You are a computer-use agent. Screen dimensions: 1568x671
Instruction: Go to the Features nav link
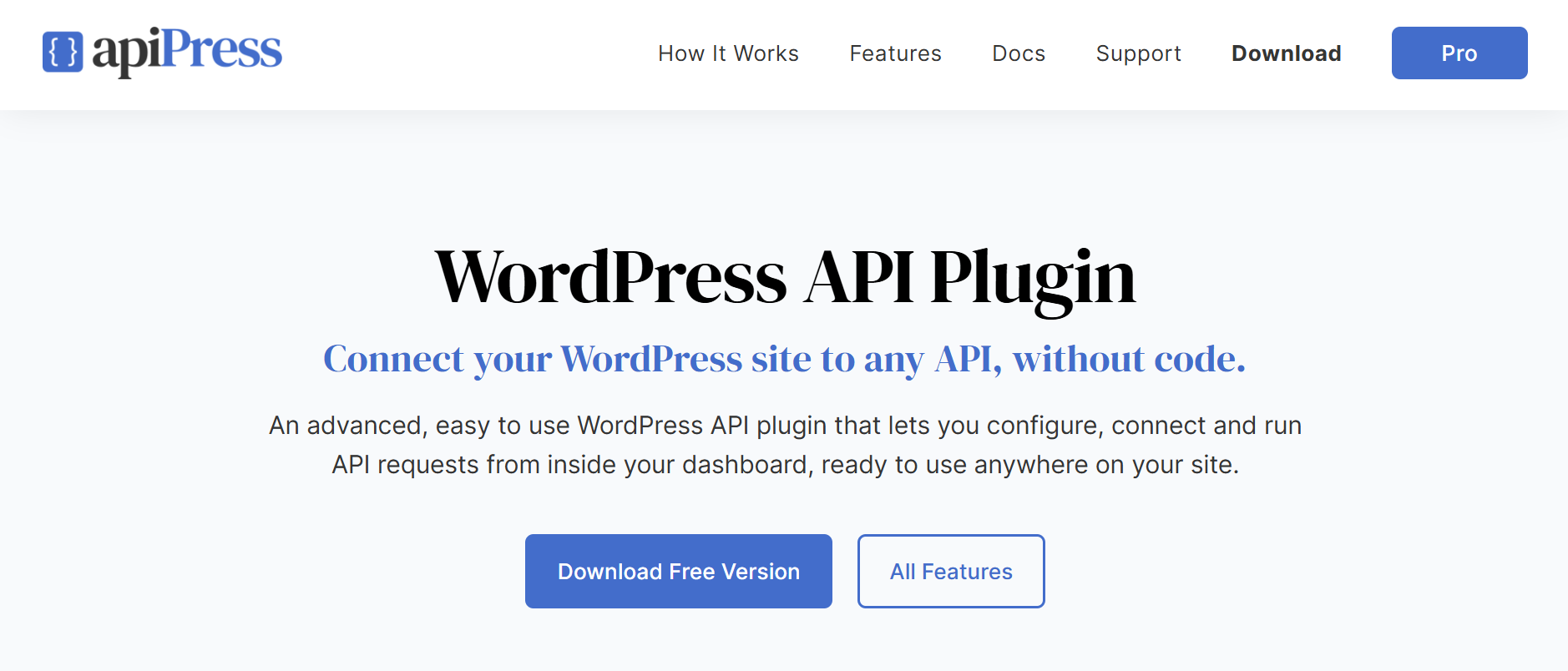895,53
